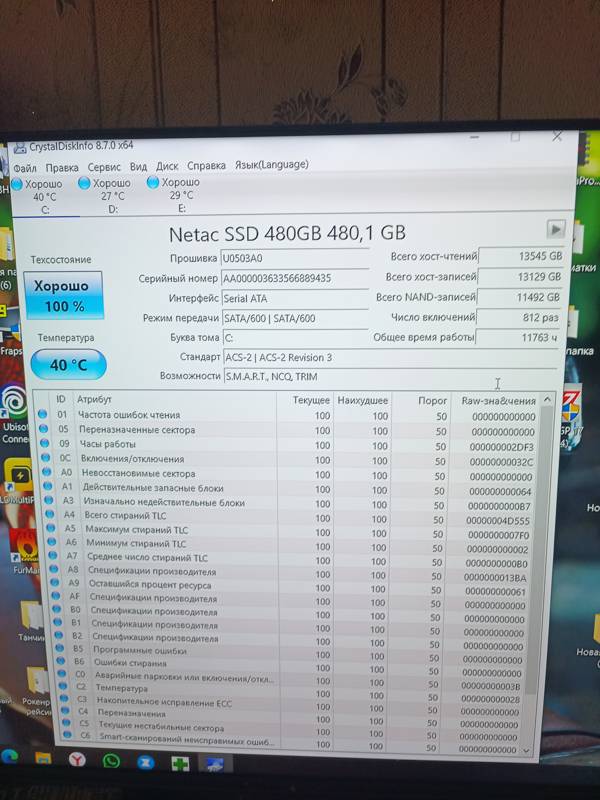Click the serial number field

[x=294, y=278]
